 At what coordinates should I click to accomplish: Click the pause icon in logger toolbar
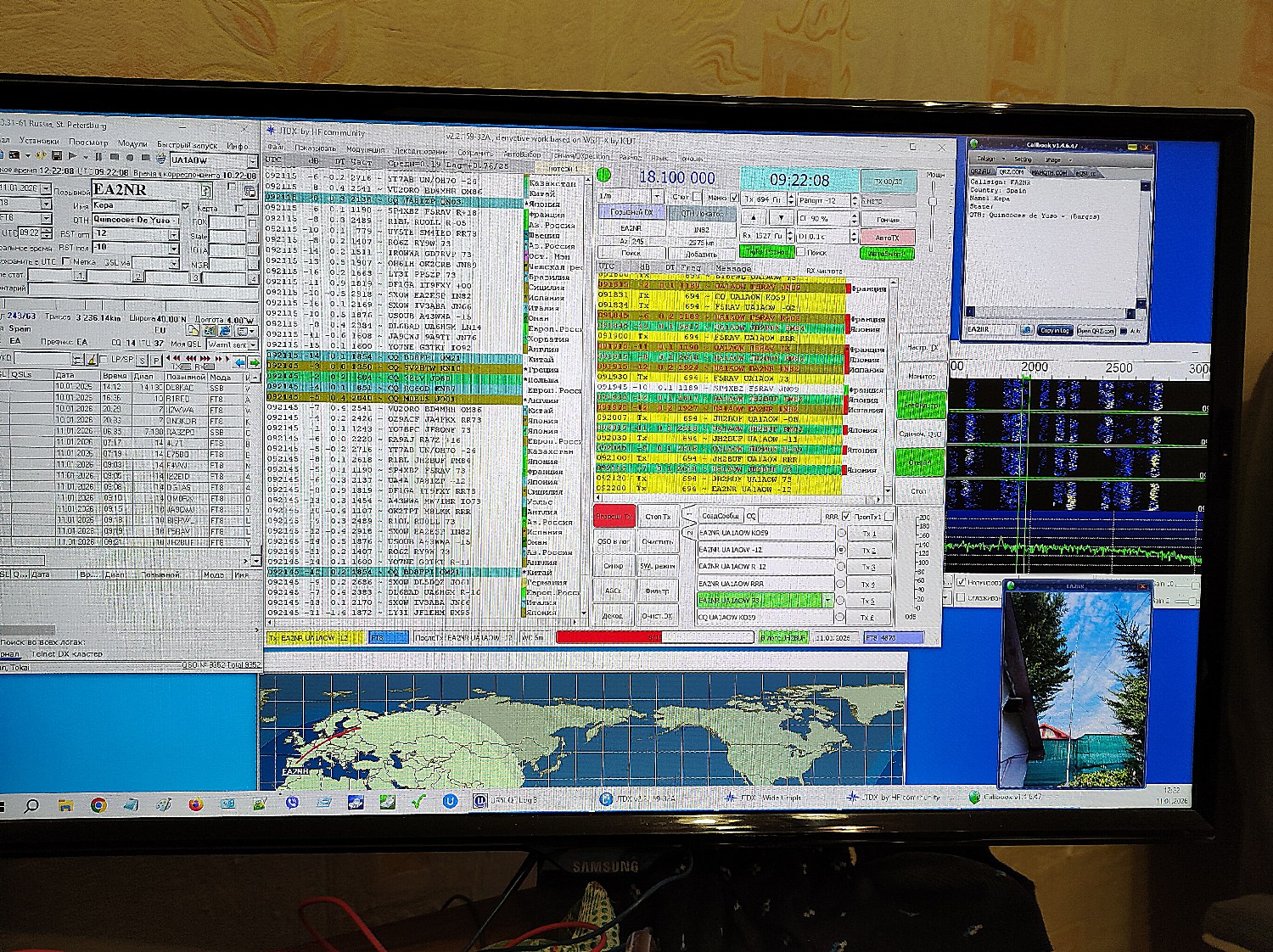(98, 157)
